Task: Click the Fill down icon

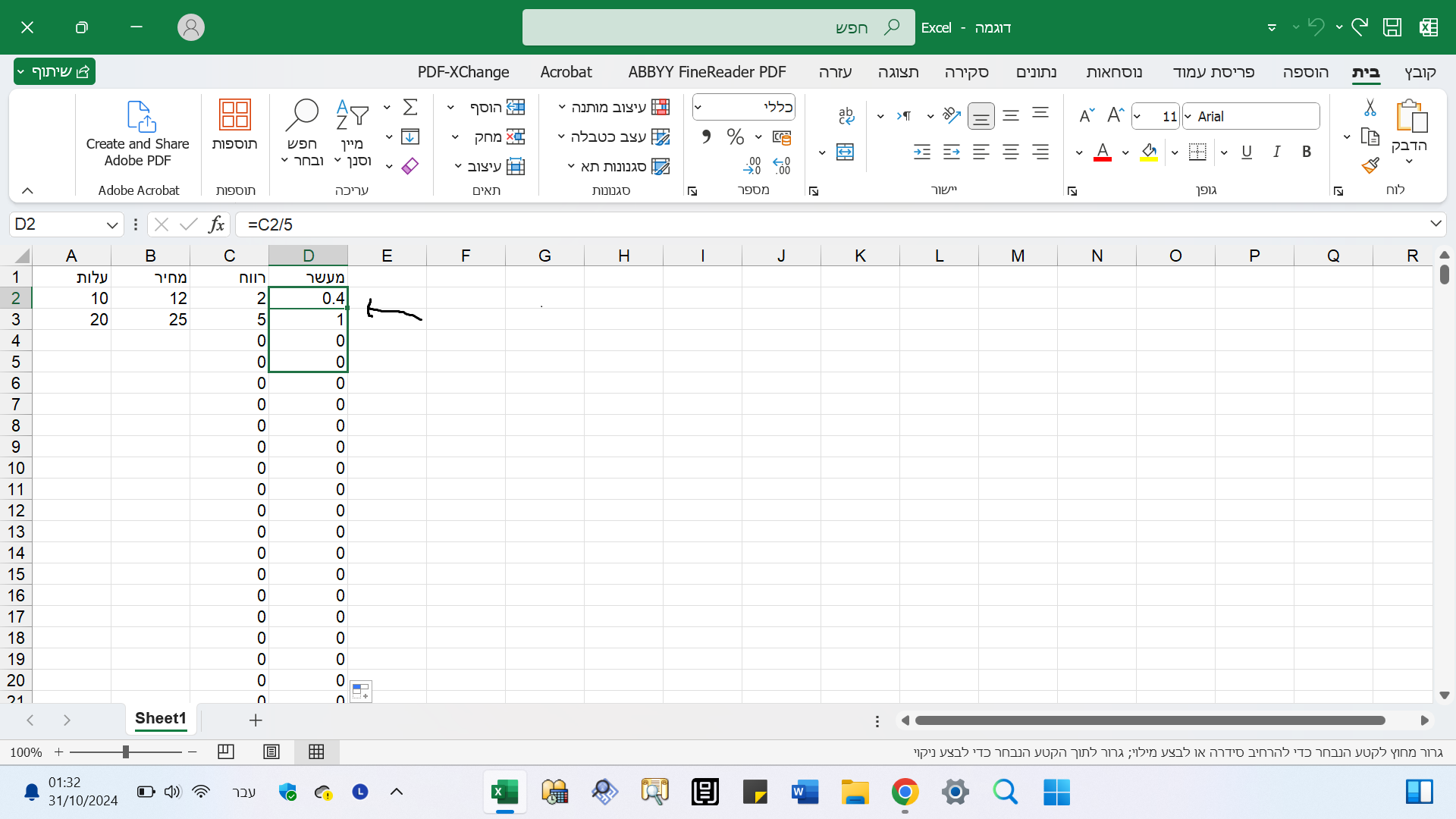Action: click(410, 136)
